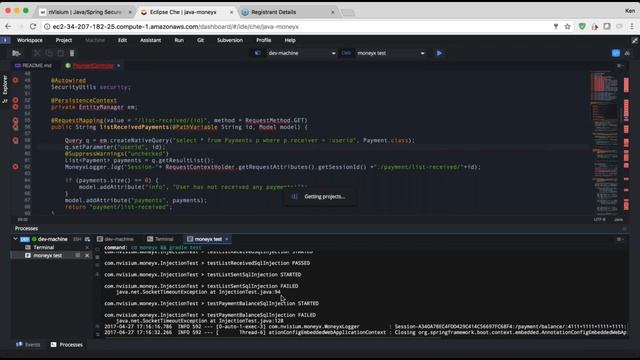Open the processes panel options menu icon
This screenshot has height=360, width=640.
point(620,239)
